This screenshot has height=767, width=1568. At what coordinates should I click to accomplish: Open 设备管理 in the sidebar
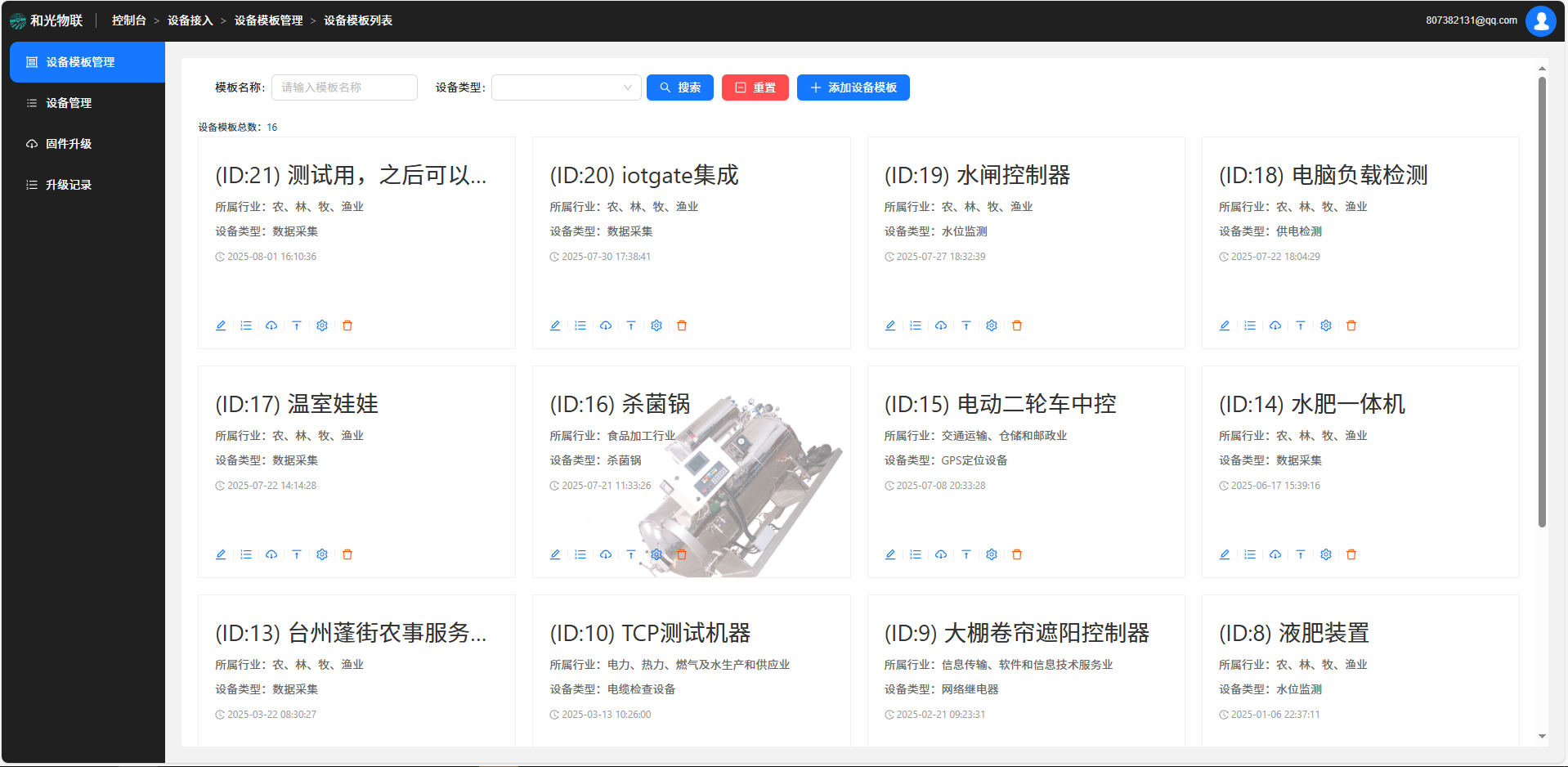(x=87, y=103)
